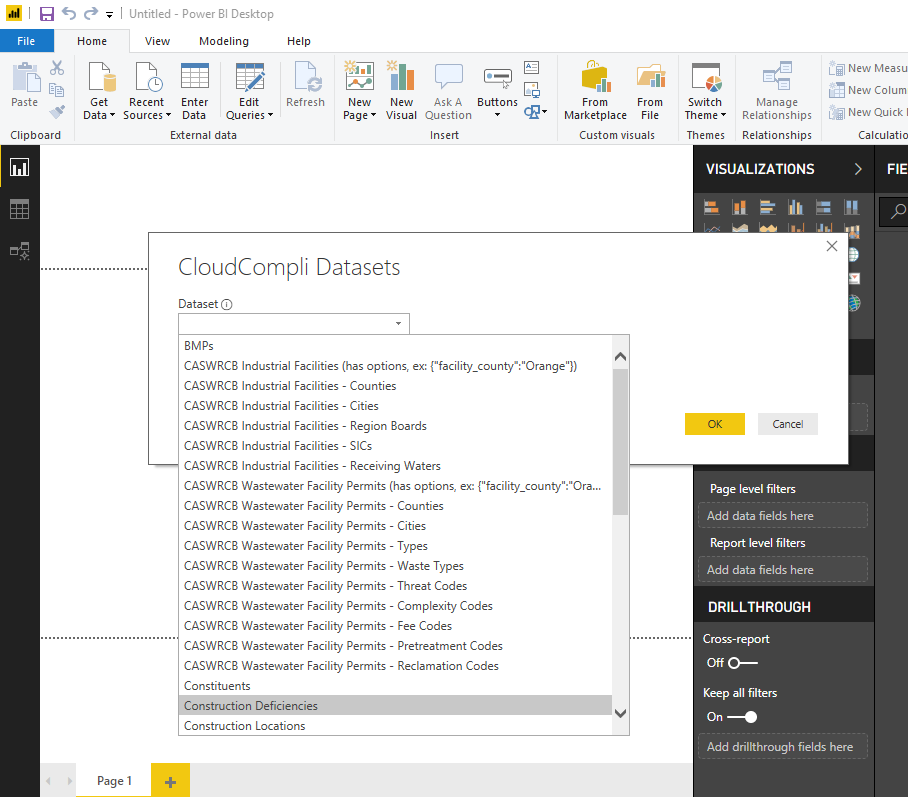The height and width of the screenshot is (797, 908).
Task: Open the File menu tab
Action: tap(27, 41)
